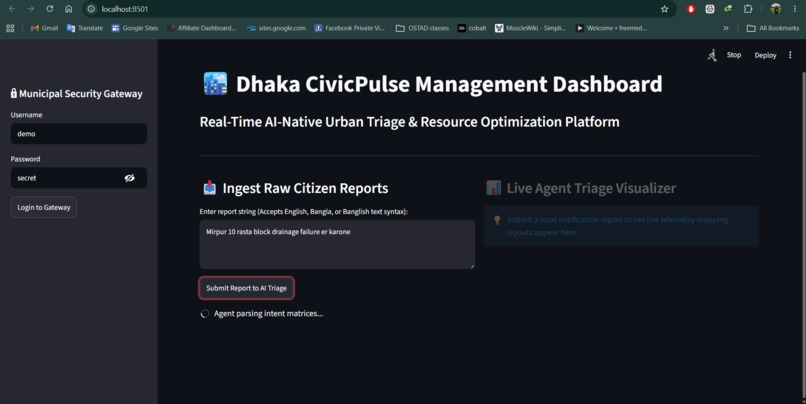Click the citizen report text area

point(337,245)
